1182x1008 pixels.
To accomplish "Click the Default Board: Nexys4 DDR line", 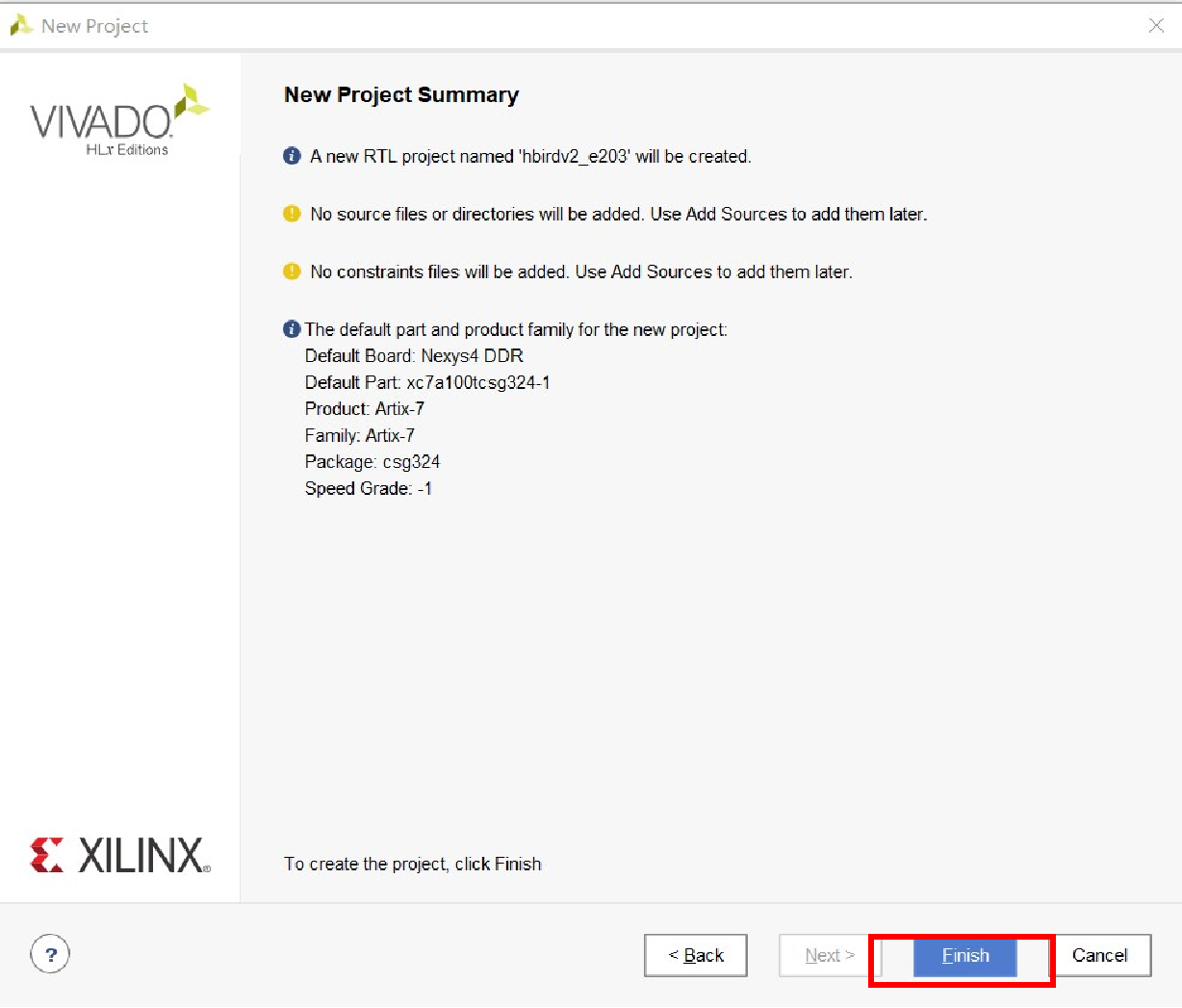I will (414, 356).
